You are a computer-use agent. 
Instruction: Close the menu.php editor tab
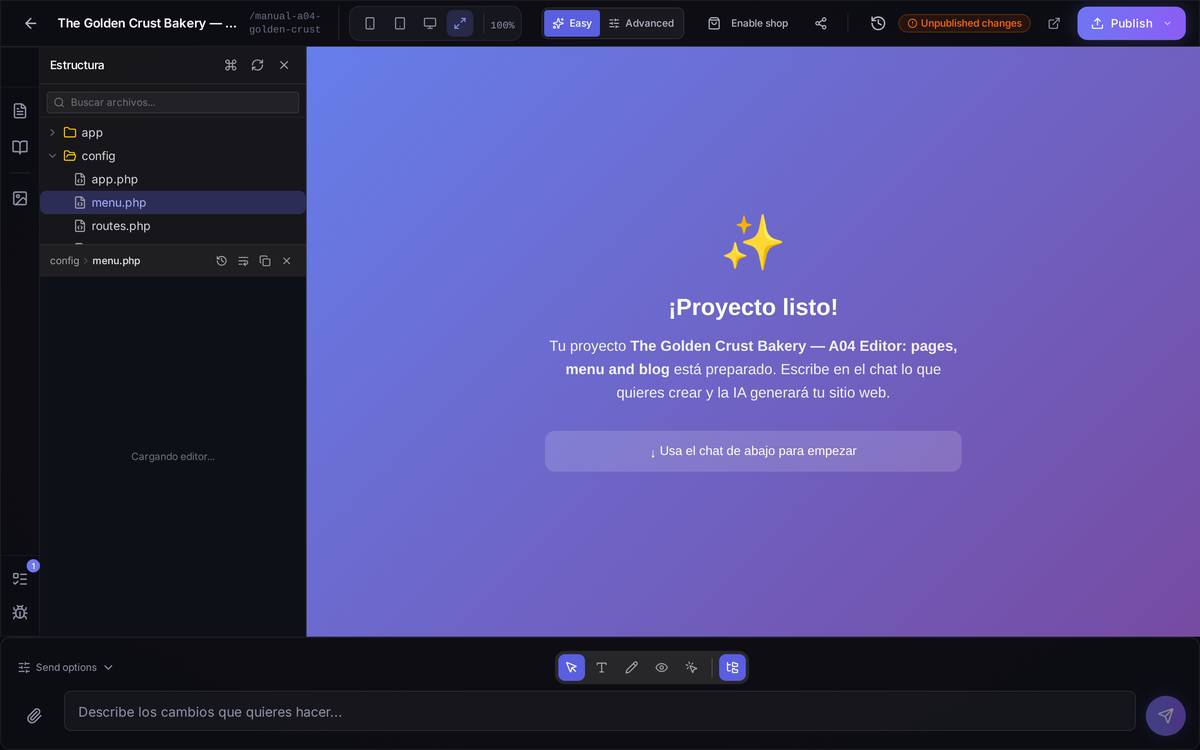[x=287, y=261]
